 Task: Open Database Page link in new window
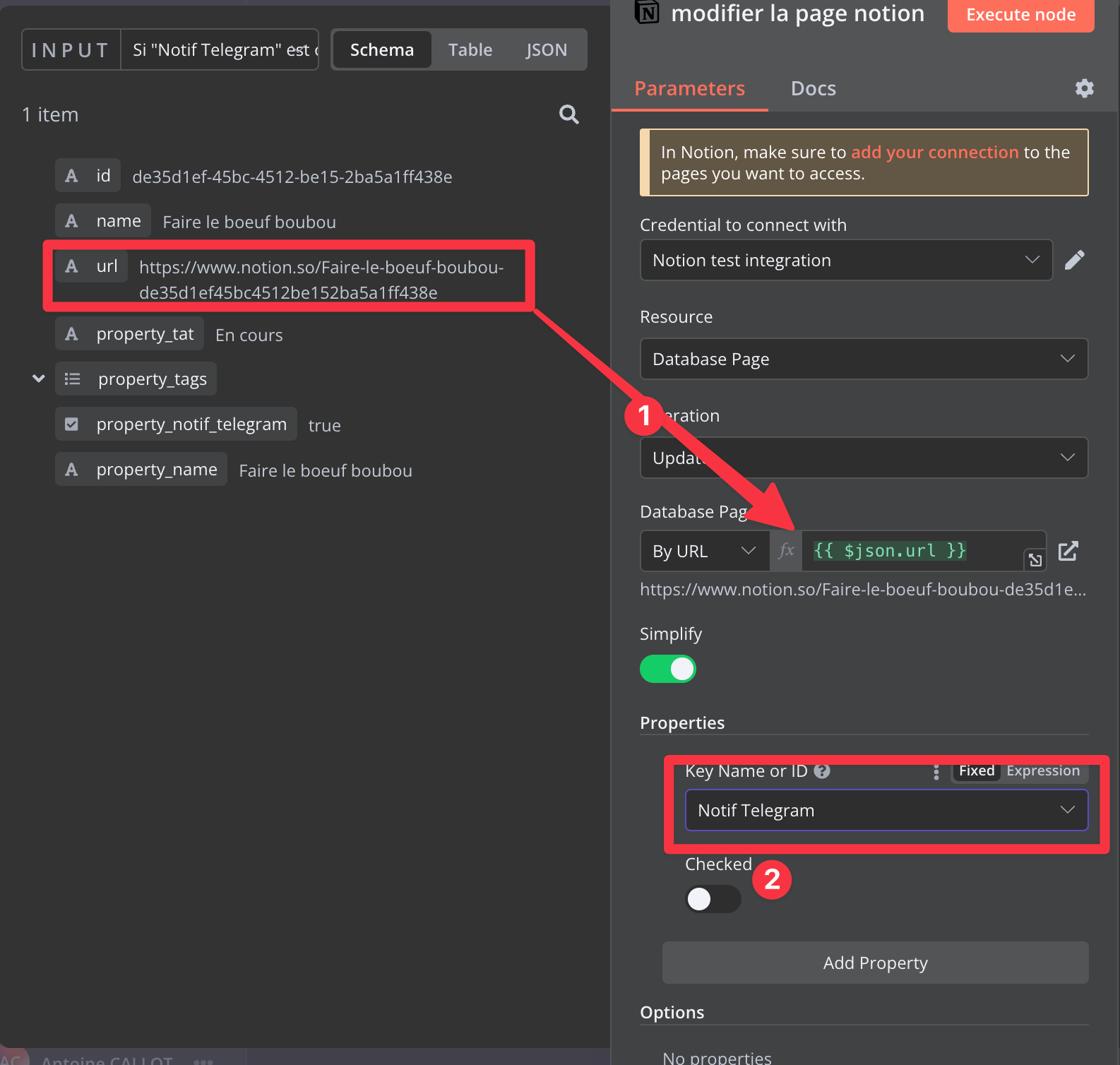pyautogui.click(x=1068, y=551)
